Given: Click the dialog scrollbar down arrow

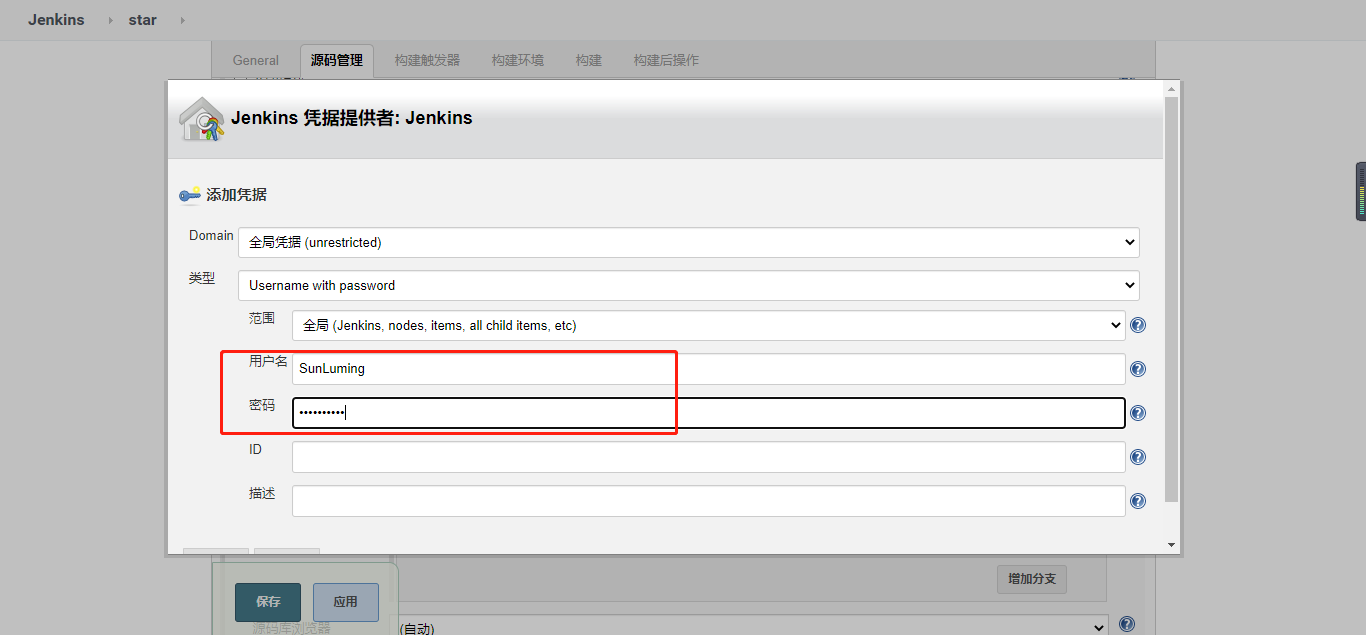Looking at the screenshot, I should click(1172, 545).
